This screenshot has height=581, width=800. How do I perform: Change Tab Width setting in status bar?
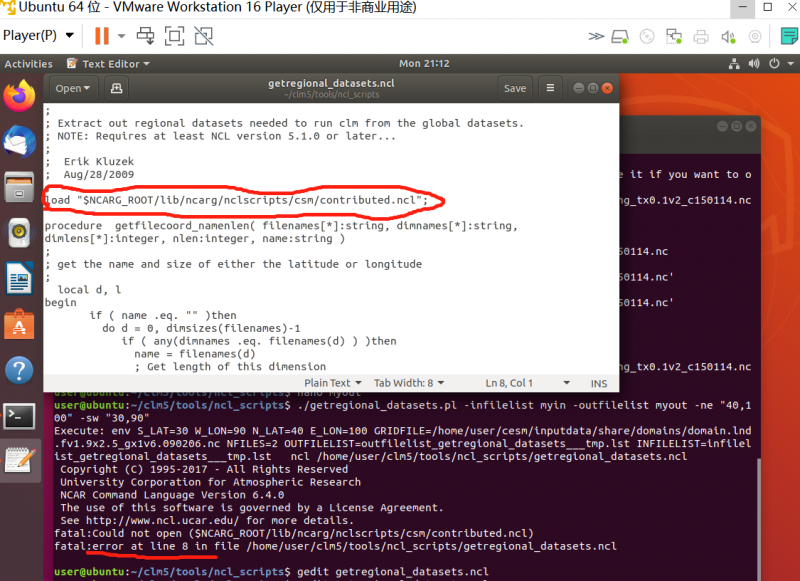click(x=408, y=383)
